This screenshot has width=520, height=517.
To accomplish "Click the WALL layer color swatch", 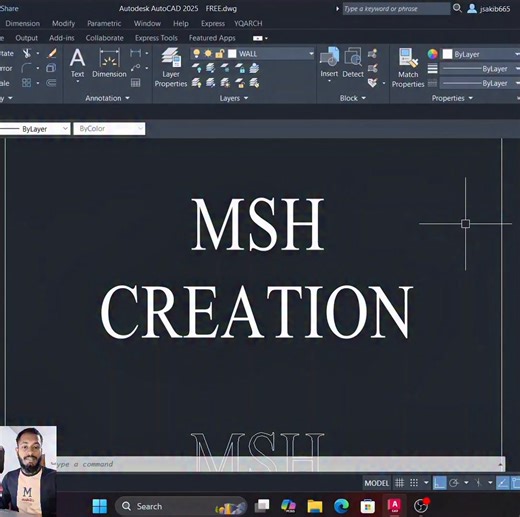I will tap(232, 53).
